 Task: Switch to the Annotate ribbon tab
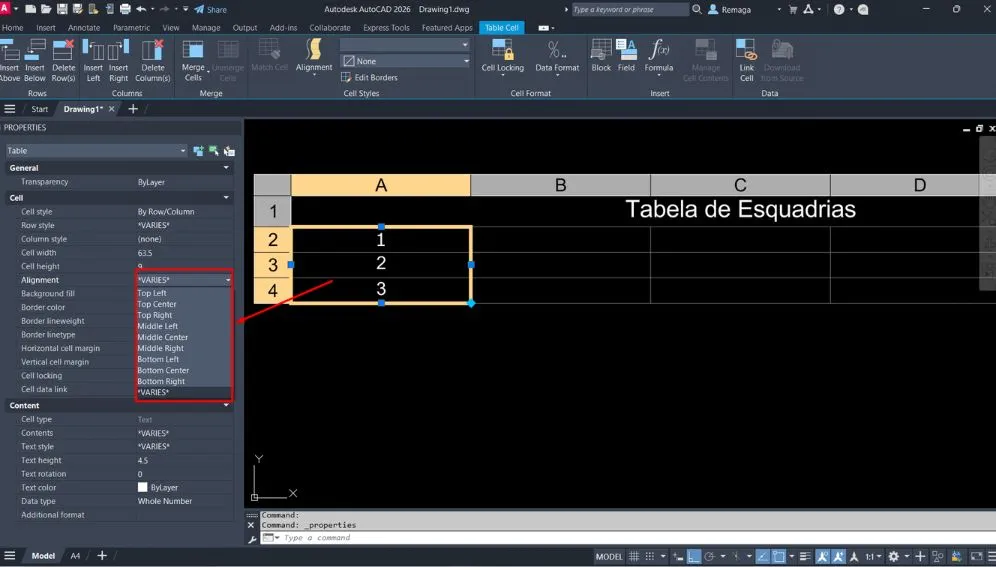[84, 28]
